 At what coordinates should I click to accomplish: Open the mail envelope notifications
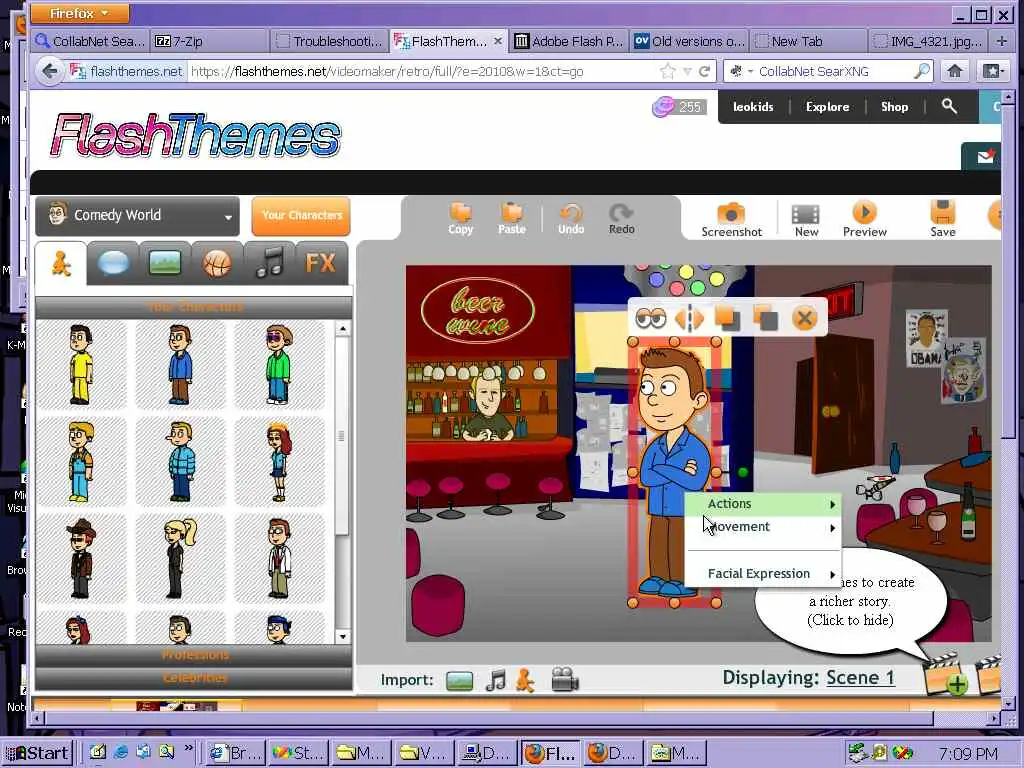coord(985,157)
